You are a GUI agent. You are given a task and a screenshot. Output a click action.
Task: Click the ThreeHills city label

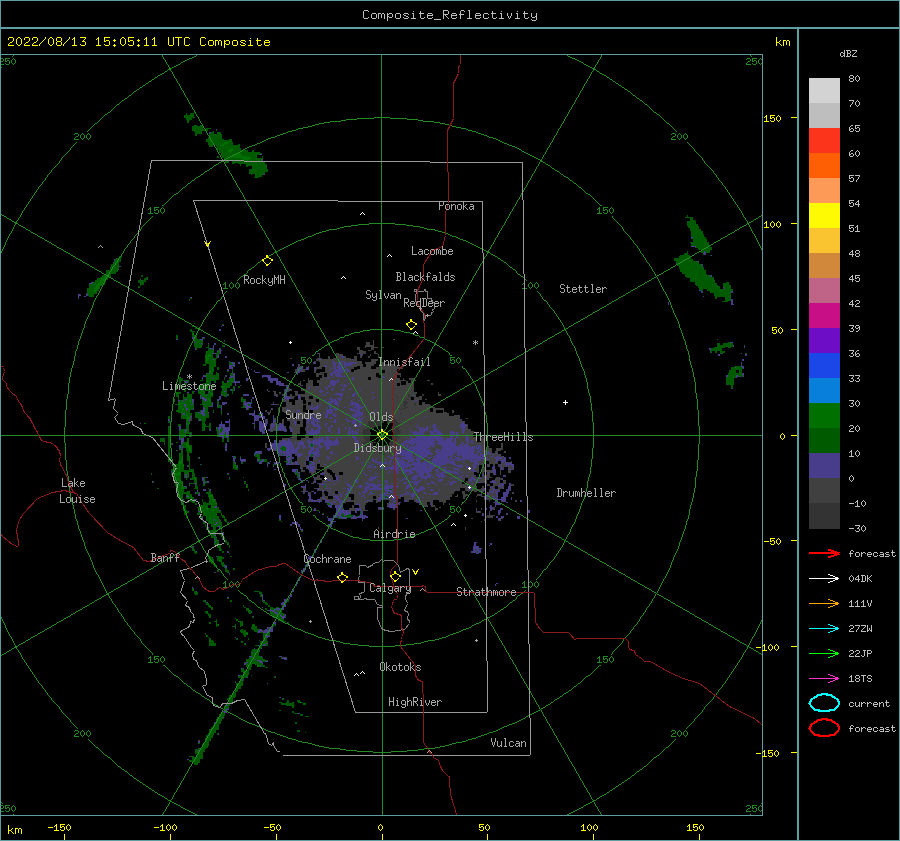(x=503, y=437)
